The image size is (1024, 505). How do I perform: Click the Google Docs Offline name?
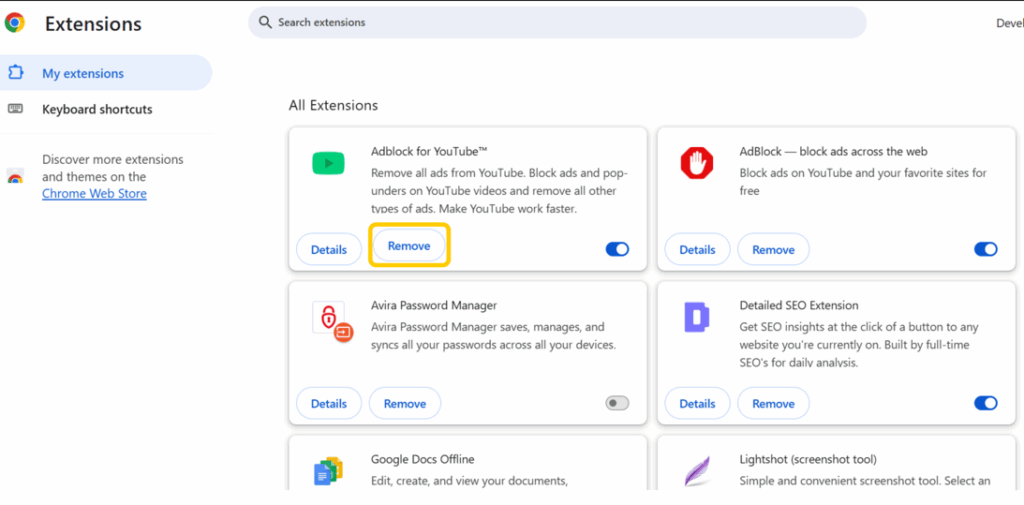tap(423, 459)
